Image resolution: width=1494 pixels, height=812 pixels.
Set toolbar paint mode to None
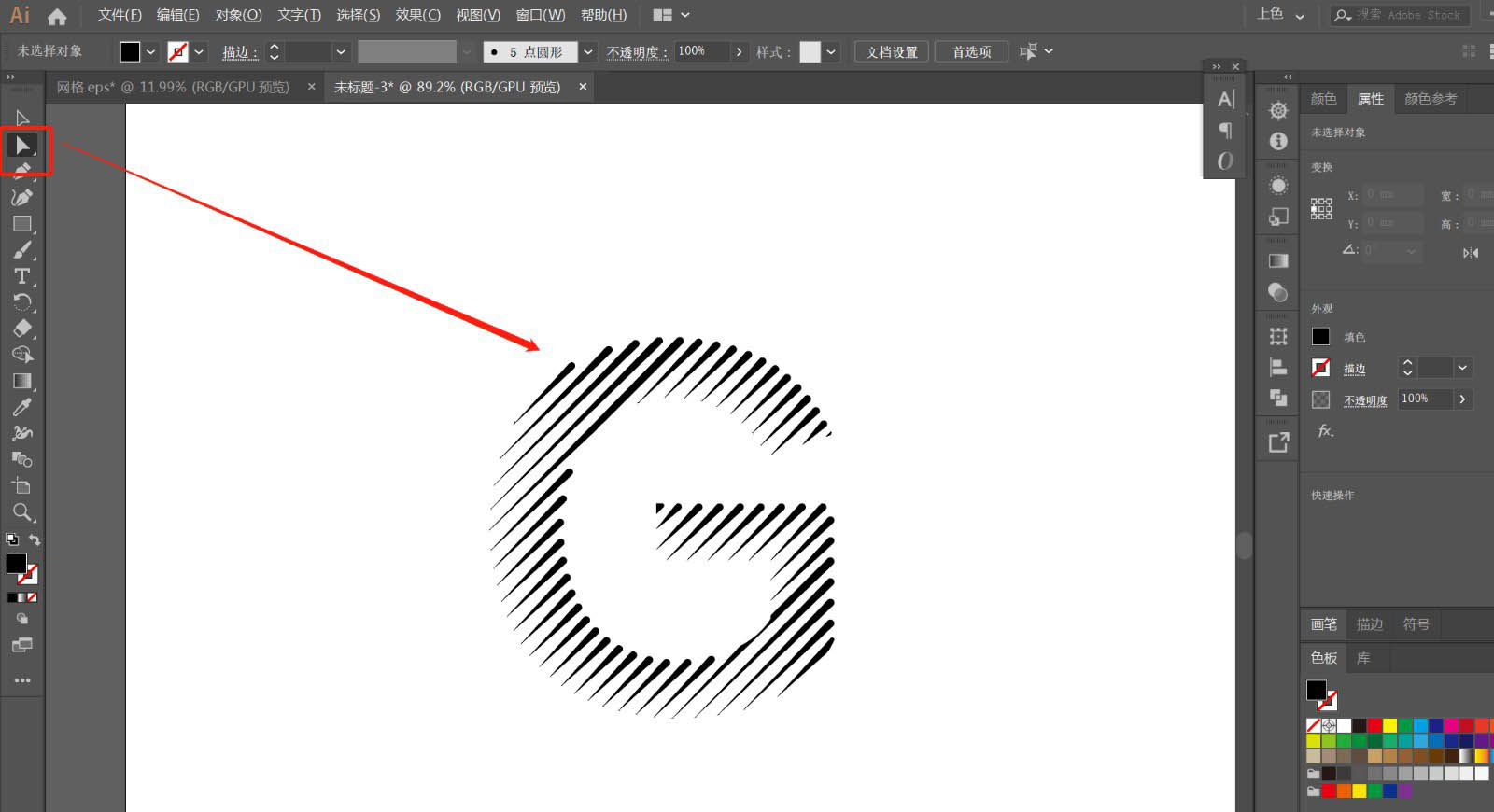tap(33, 597)
